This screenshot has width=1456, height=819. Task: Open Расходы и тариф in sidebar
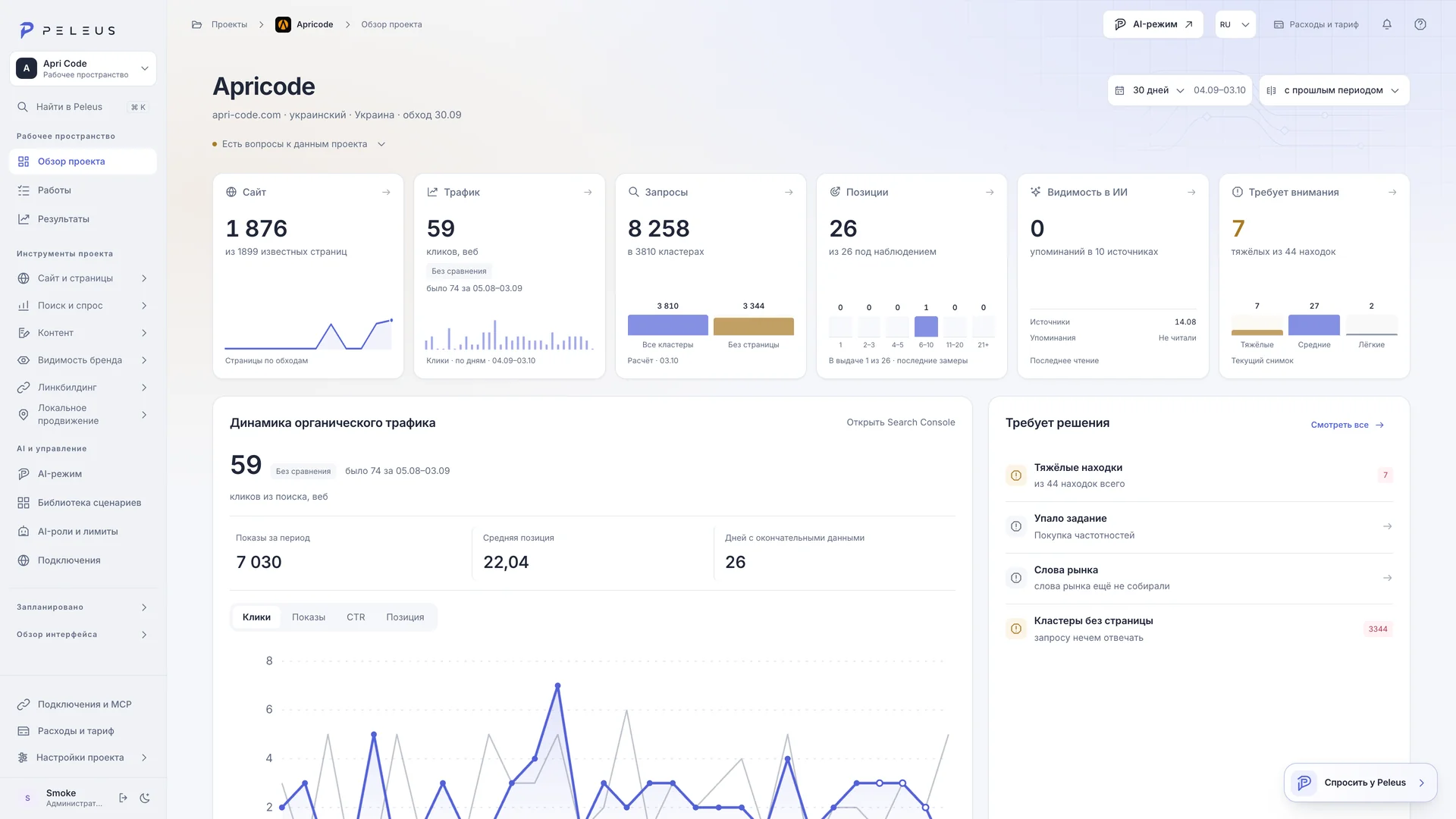(x=83, y=731)
